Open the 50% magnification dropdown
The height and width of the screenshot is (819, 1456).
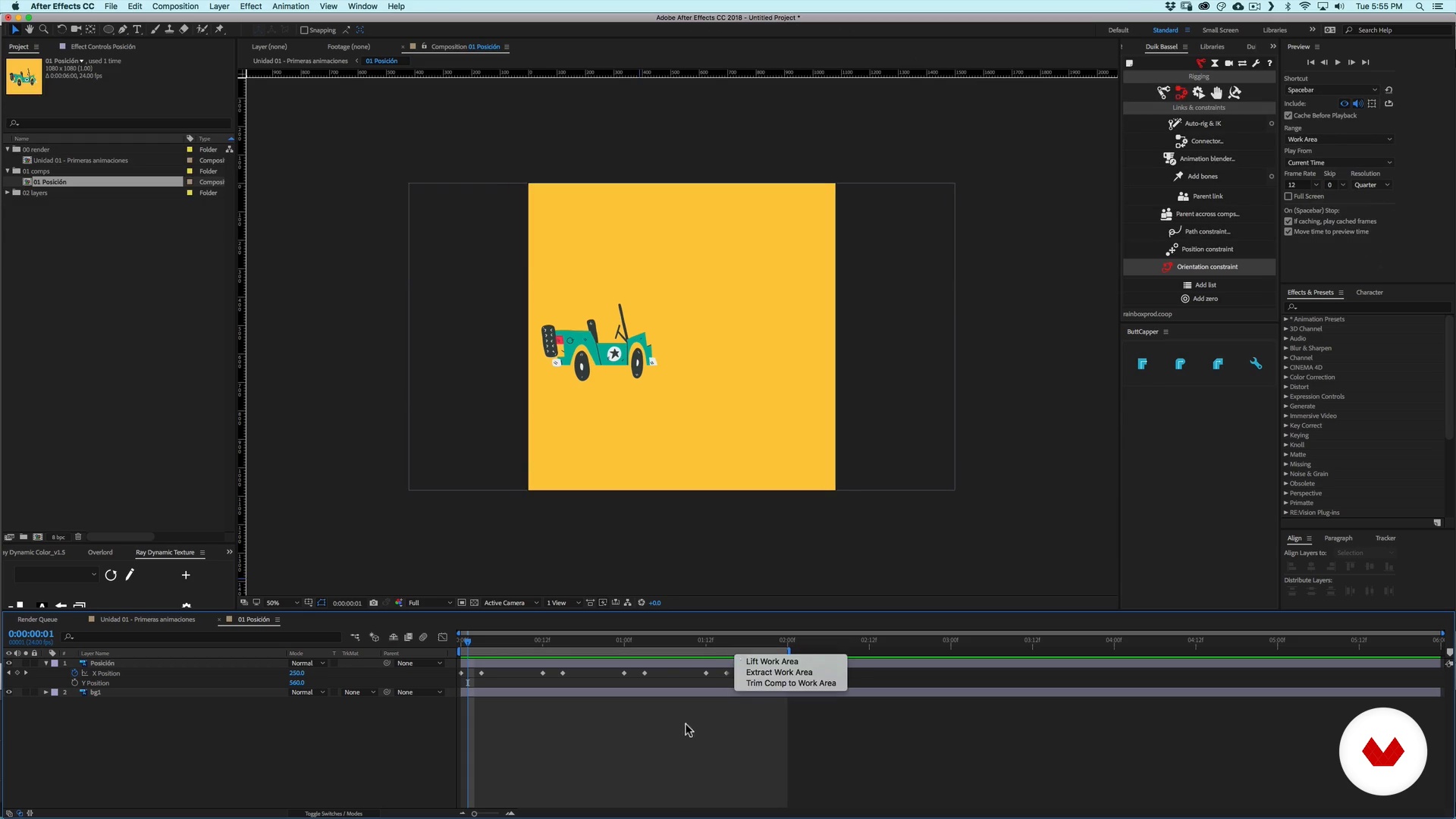282,603
